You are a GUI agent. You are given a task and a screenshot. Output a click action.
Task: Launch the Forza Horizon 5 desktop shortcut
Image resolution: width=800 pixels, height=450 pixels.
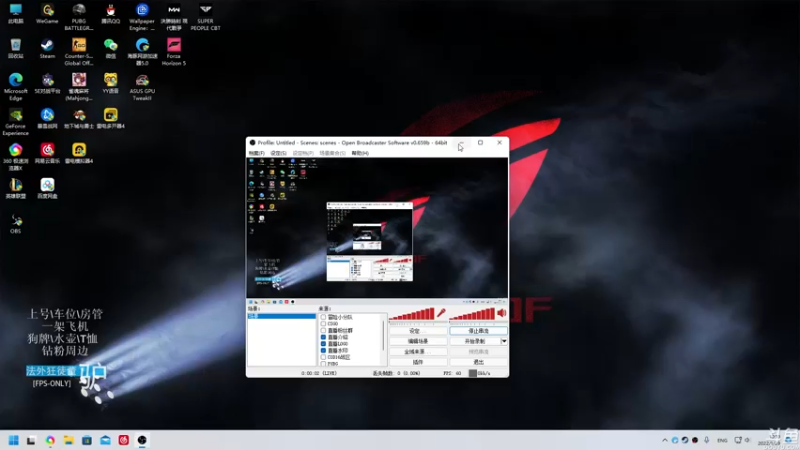coord(173,52)
